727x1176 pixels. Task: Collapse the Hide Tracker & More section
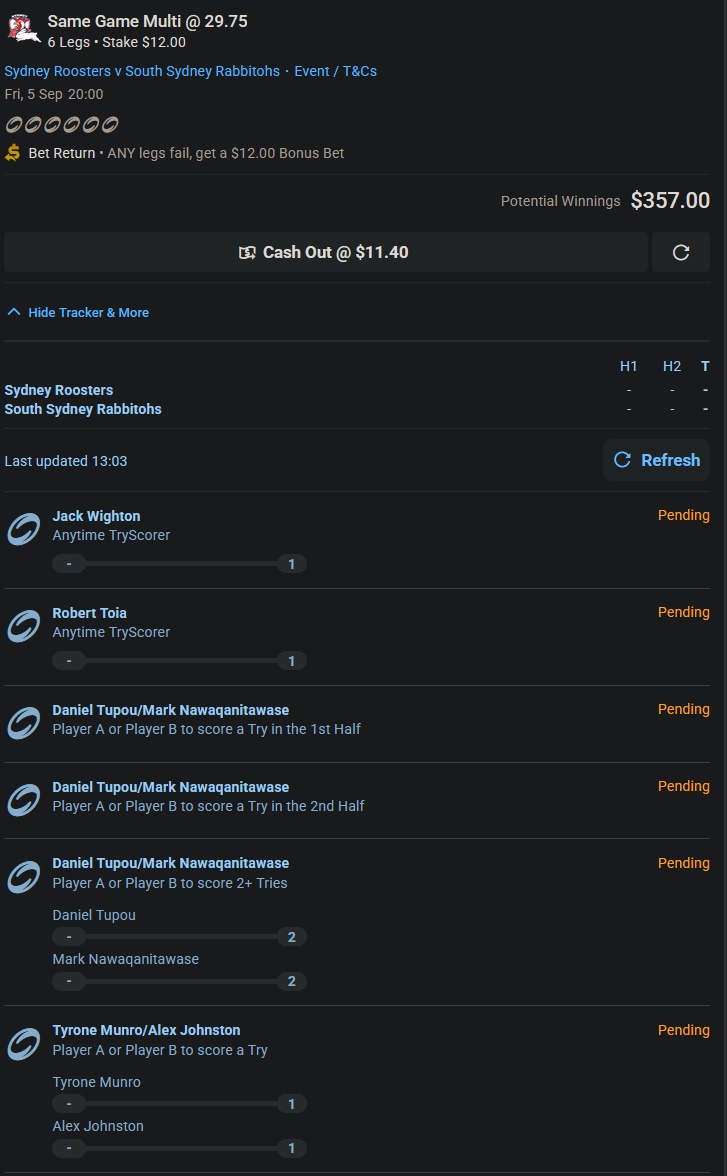click(77, 313)
